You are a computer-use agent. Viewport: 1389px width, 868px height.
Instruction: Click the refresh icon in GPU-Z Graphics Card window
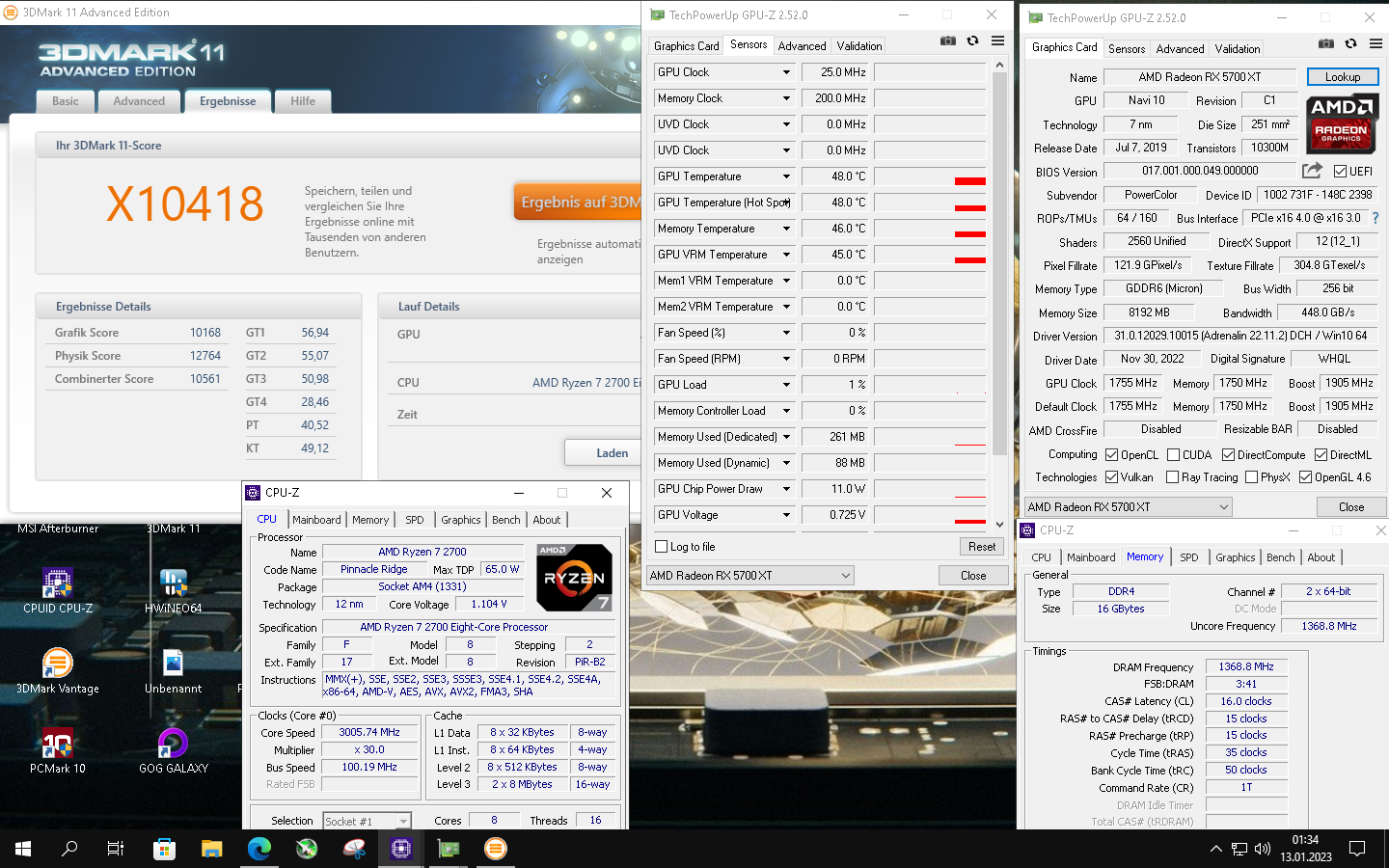point(1350,44)
